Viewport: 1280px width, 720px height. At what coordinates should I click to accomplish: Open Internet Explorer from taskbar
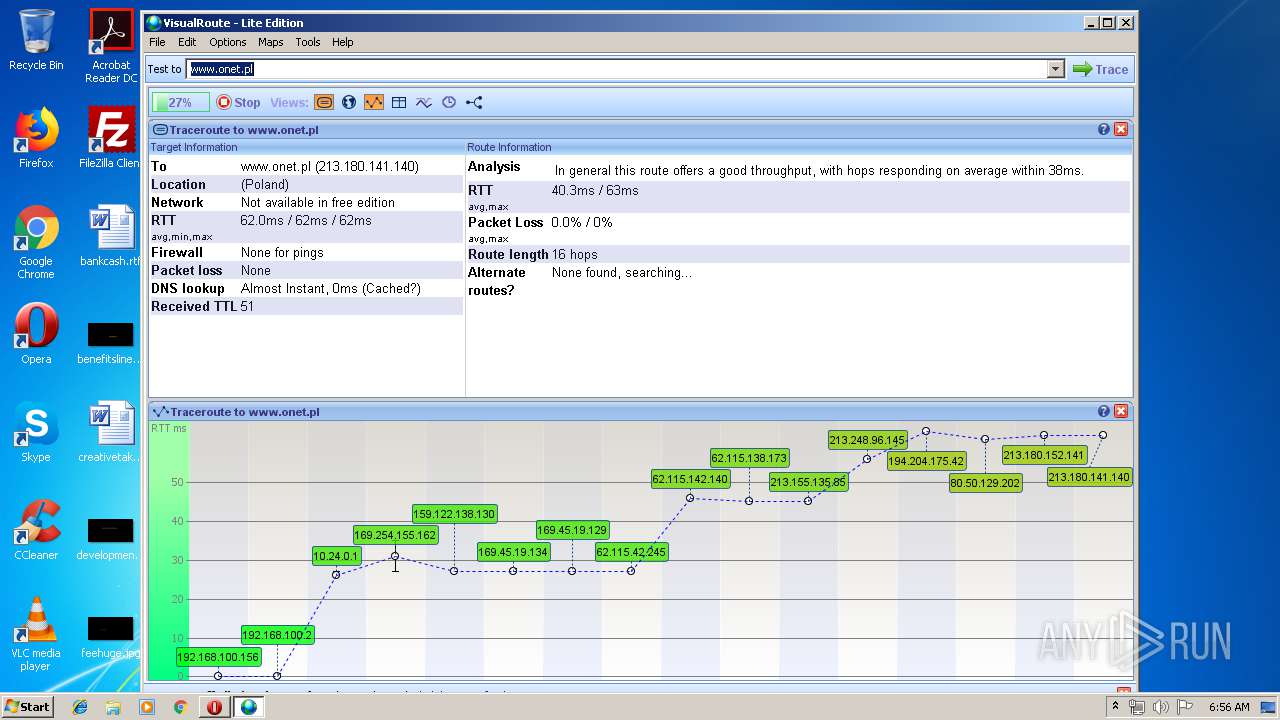coord(80,707)
